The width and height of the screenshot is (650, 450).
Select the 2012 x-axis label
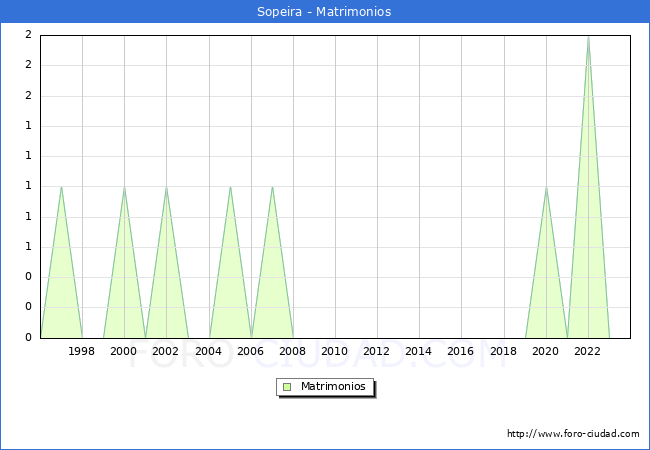coord(377,351)
